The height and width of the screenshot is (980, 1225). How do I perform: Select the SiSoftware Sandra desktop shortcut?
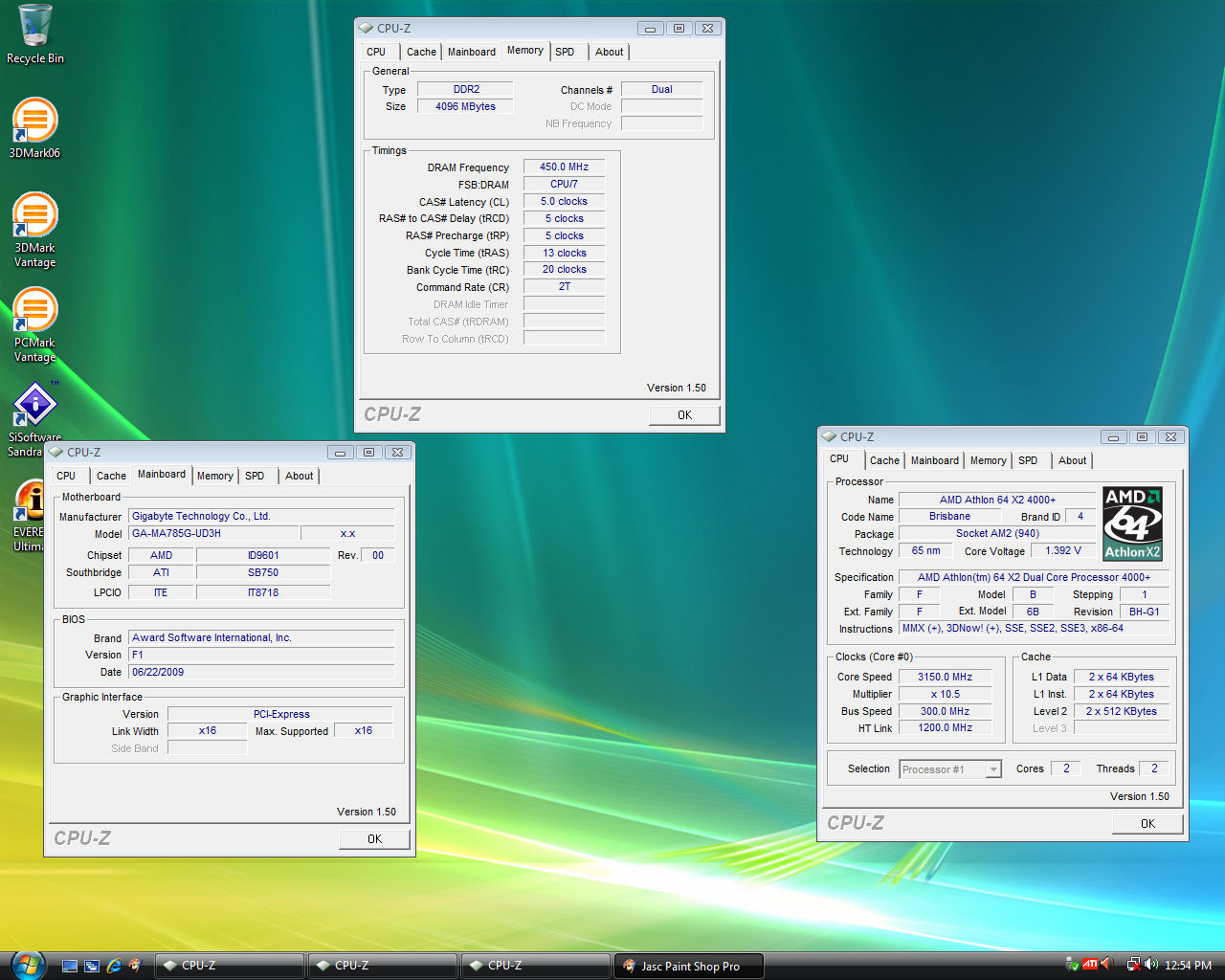pos(34,419)
